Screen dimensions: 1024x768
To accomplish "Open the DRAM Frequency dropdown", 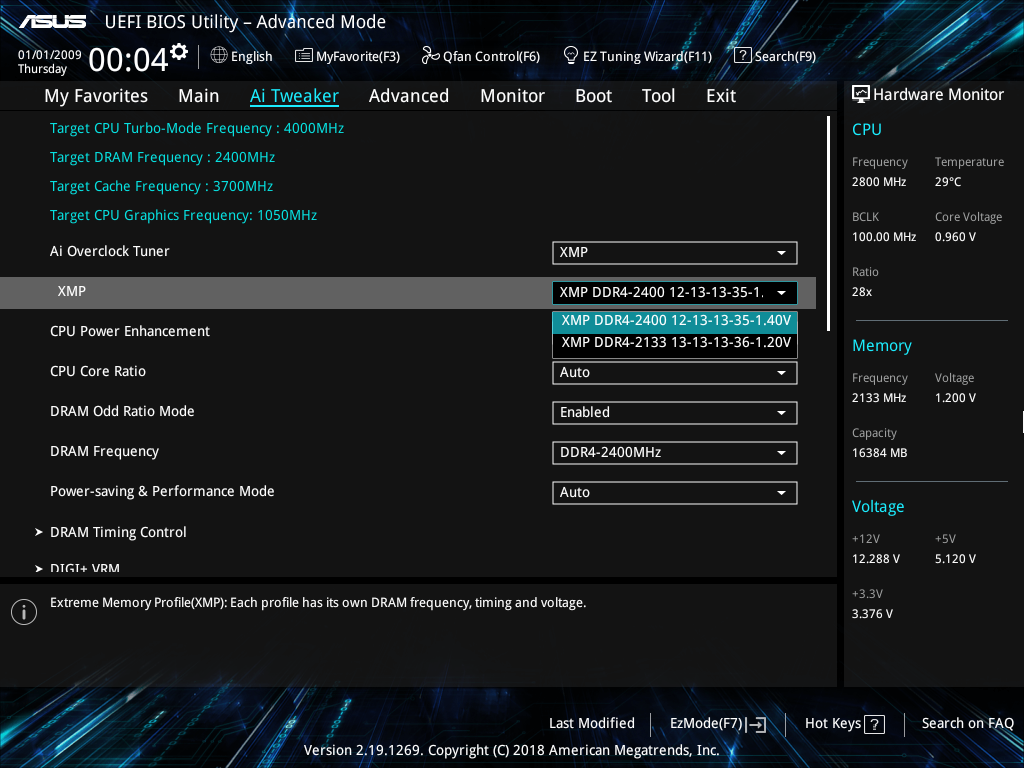I will [x=675, y=453].
